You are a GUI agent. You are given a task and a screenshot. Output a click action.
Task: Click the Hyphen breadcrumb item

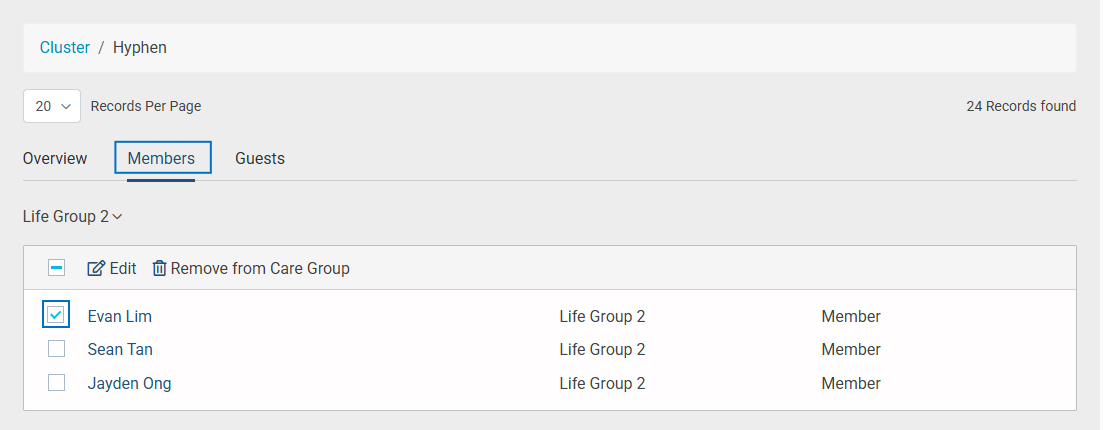tap(140, 47)
